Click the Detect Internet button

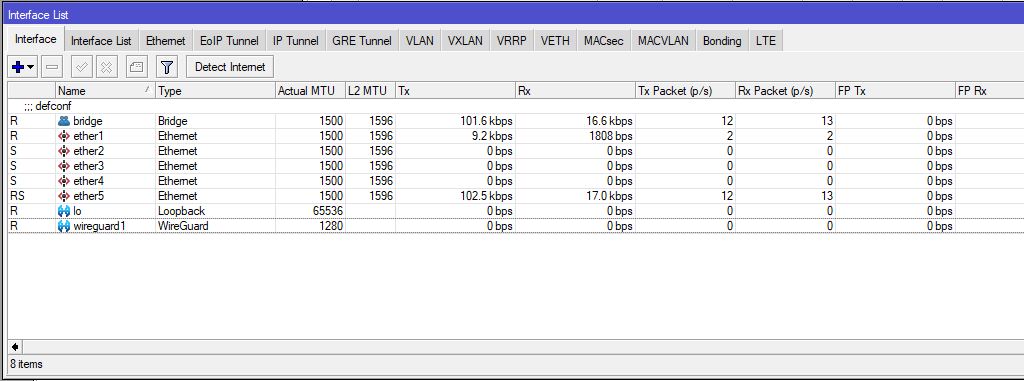click(x=230, y=67)
